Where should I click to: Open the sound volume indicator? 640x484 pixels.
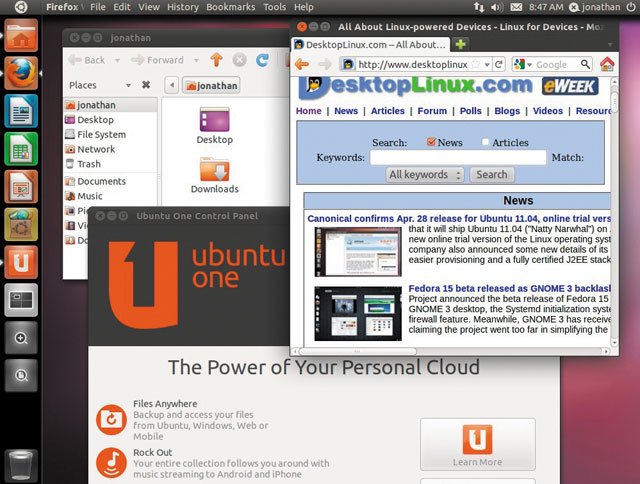pos(497,7)
